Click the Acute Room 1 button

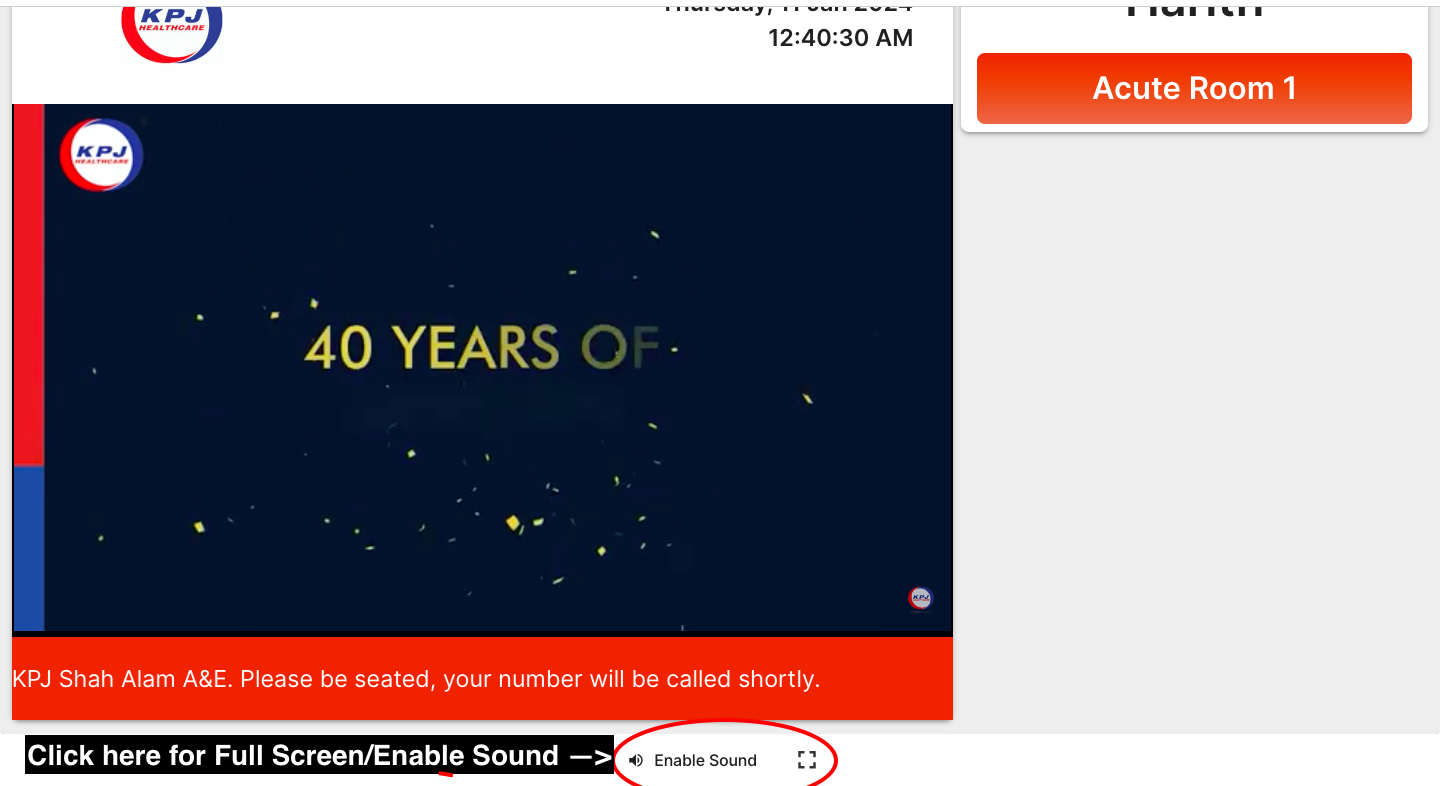(x=1194, y=88)
